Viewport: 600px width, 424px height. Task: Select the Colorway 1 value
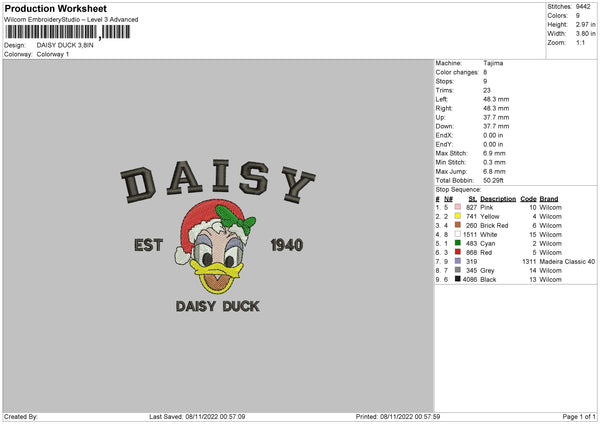pos(53,54)
